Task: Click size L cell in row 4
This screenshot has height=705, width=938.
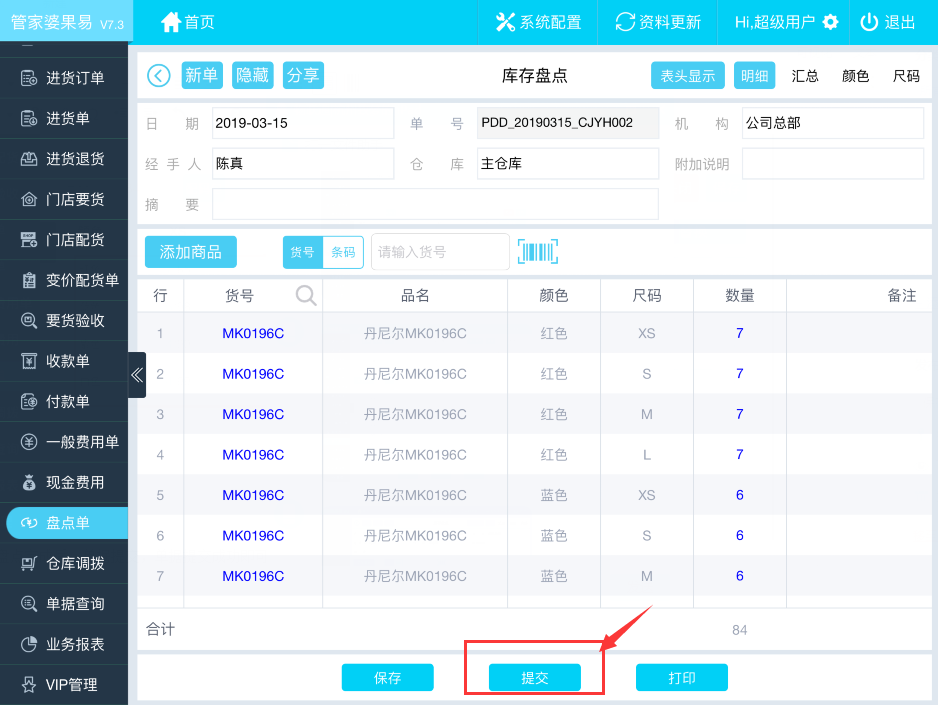Action: point(647,455)
